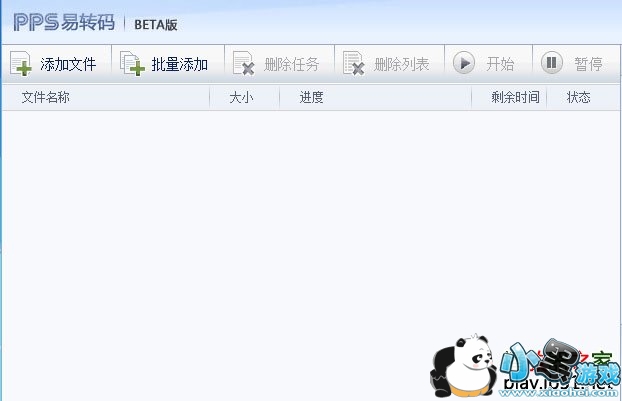Click the 批量添加 multi-document plus icon

(132, 63)
